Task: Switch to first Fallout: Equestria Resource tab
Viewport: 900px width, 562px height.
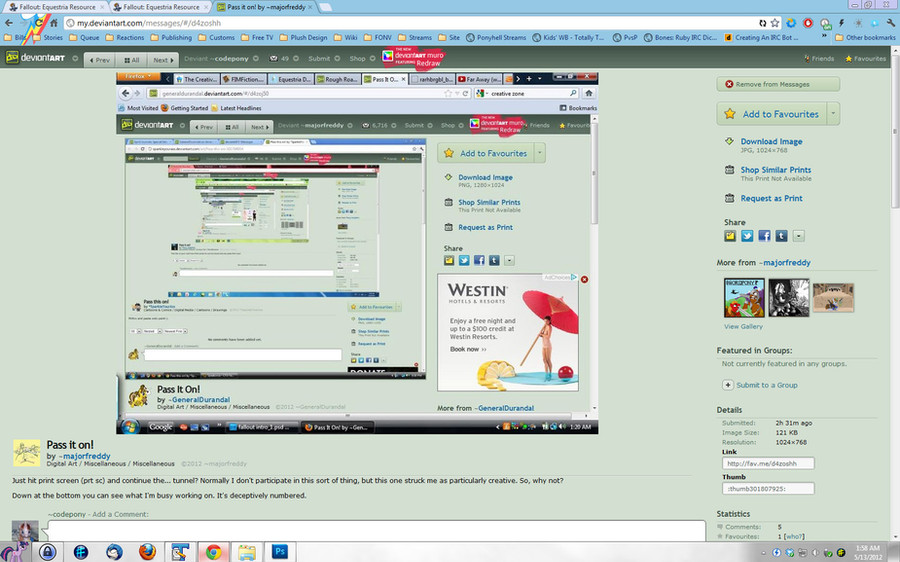Action: 56,7
